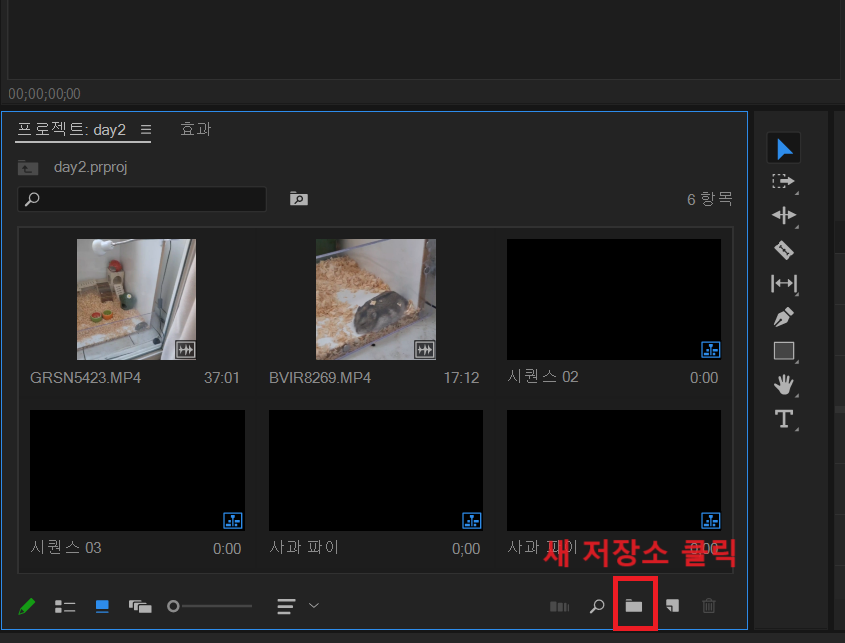Select the Selection tool

[x=784, y=147]
